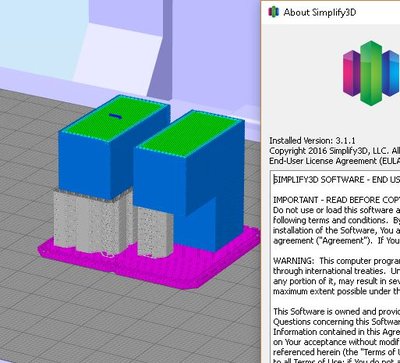Viewport: 400px width, 363px height.
Task: Click the 'This Software is owned and provid' line
Action: [x=336, y=311]
